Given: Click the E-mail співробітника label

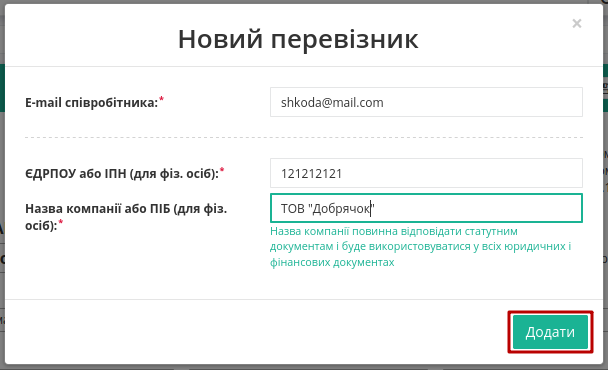Looking at the screenshot, I should [x=95, y=102].
